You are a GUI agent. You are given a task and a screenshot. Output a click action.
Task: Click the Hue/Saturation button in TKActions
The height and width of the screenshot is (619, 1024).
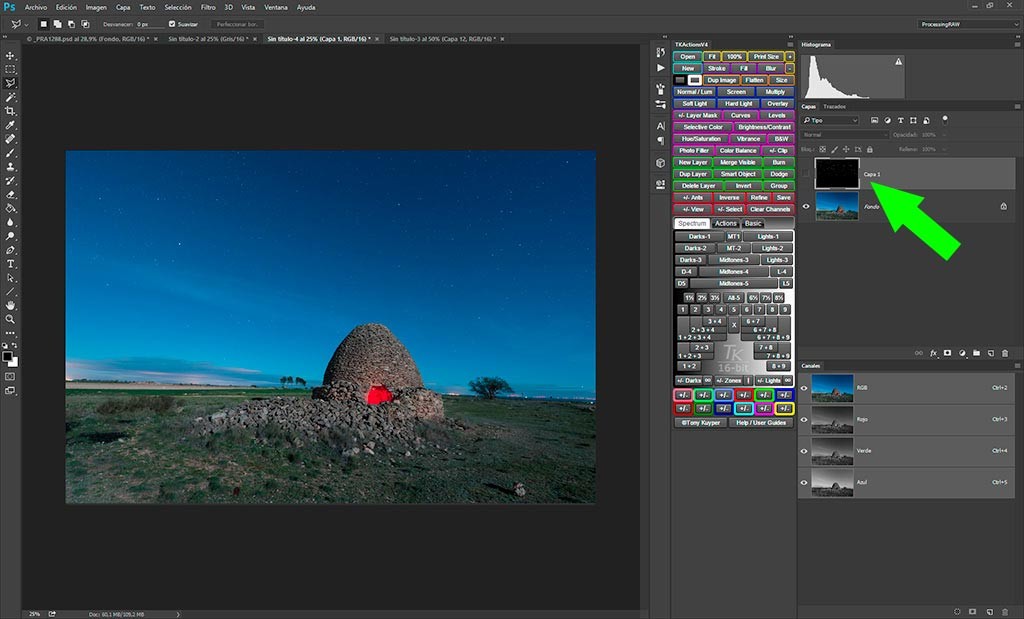701,139
